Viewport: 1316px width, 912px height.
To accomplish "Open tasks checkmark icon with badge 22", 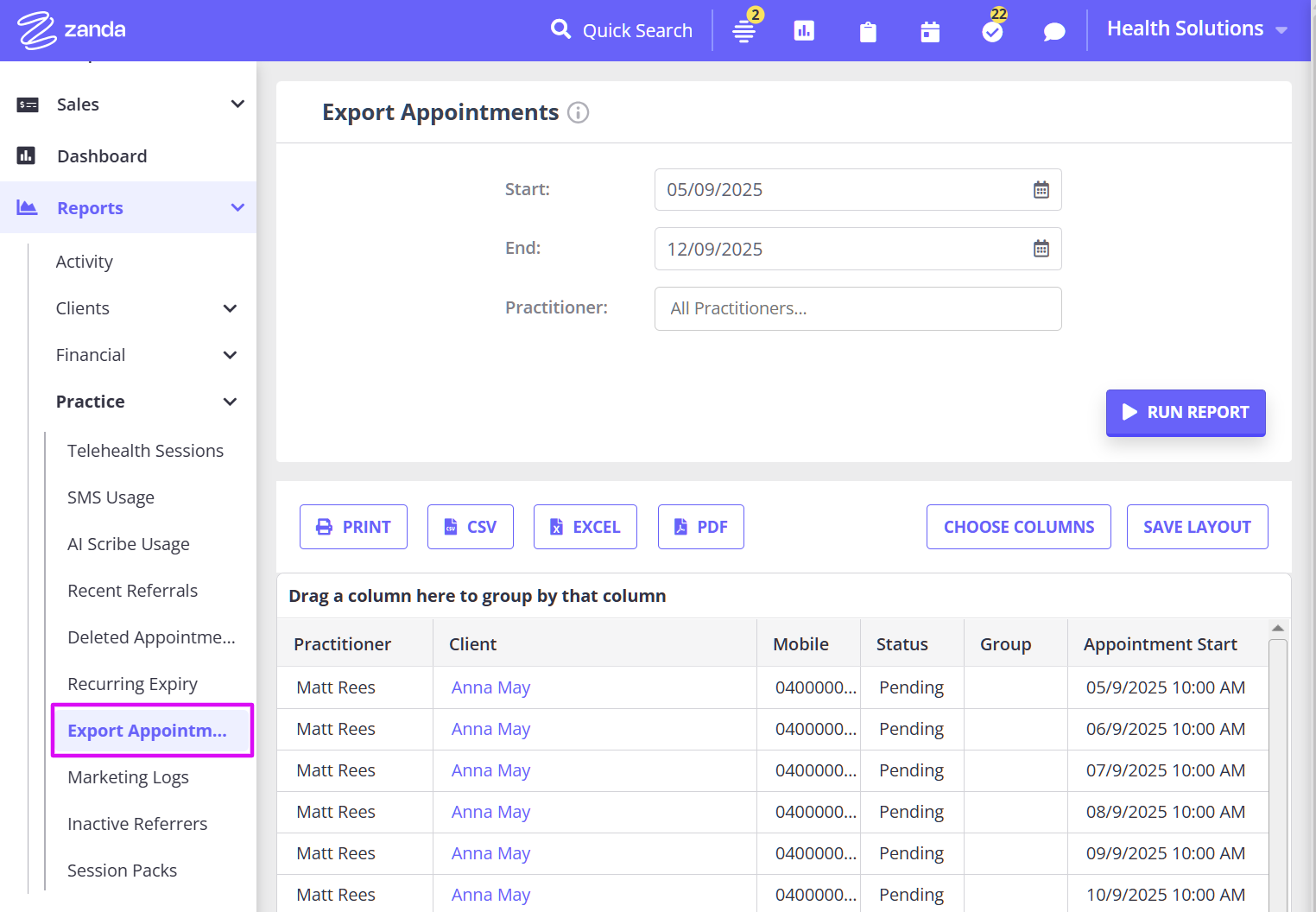I will (x=993, y=31).
